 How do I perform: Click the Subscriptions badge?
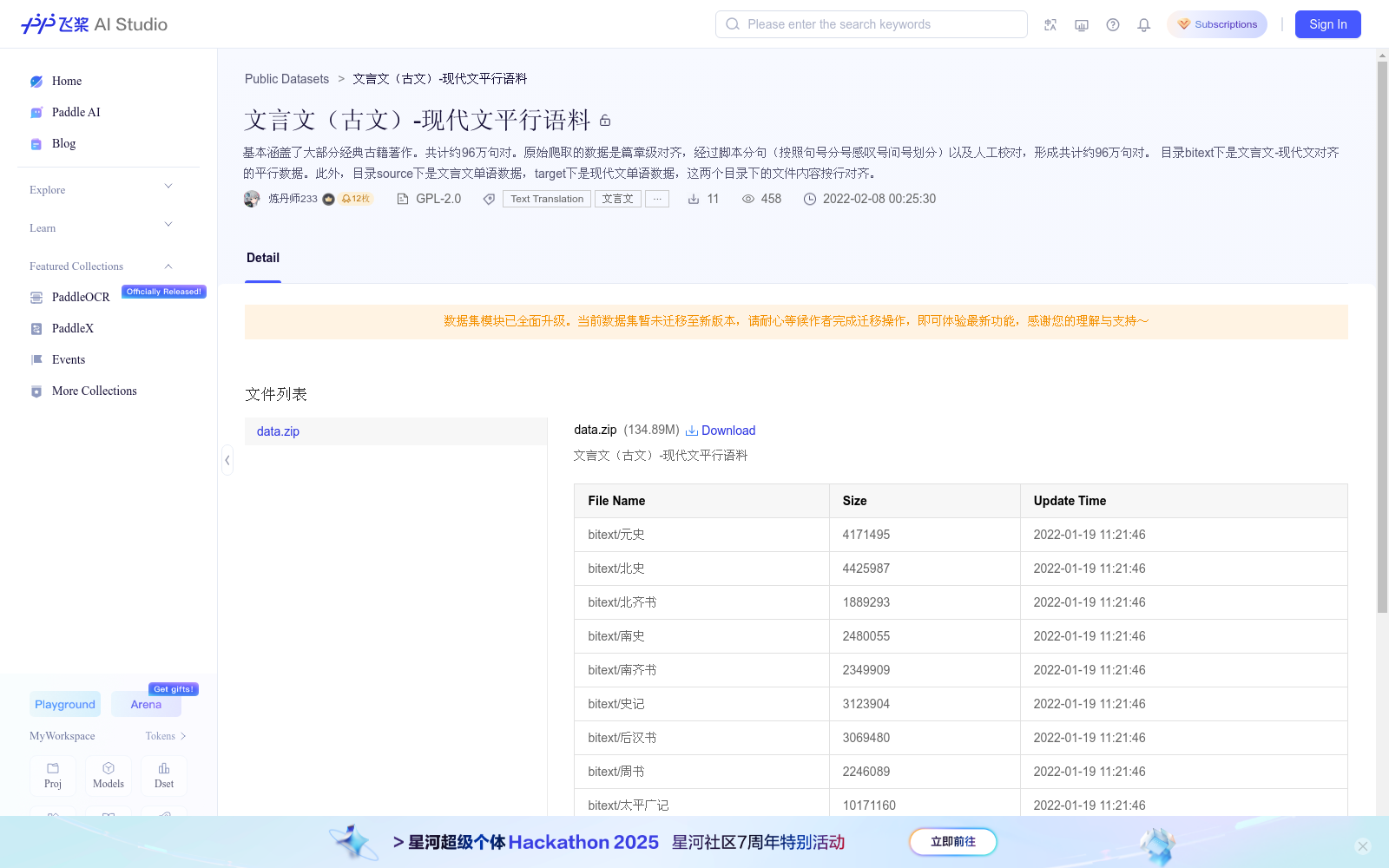pos(1217,24)
